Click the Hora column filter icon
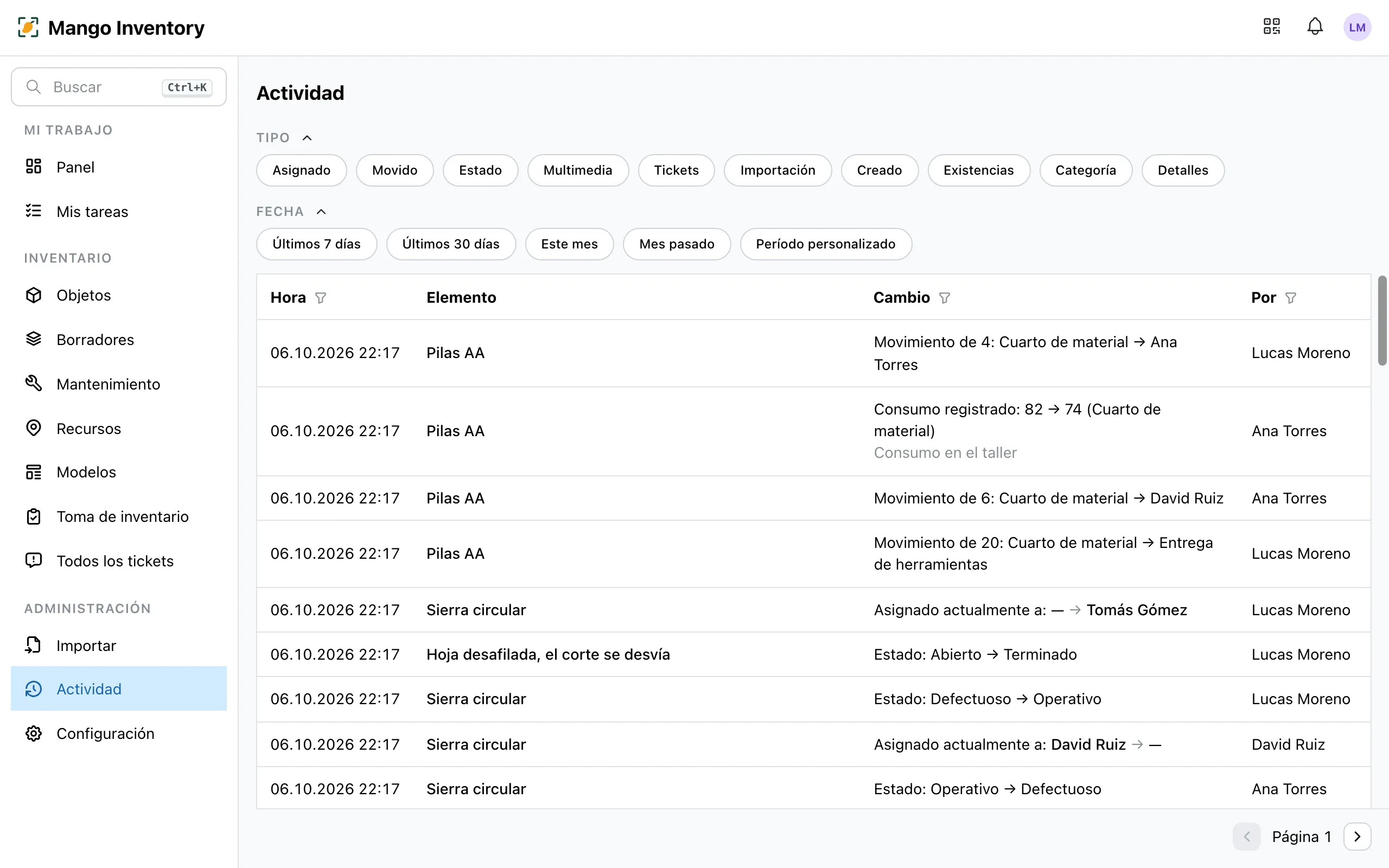The width and height of the screenshot is (1389, 868). 321,297
